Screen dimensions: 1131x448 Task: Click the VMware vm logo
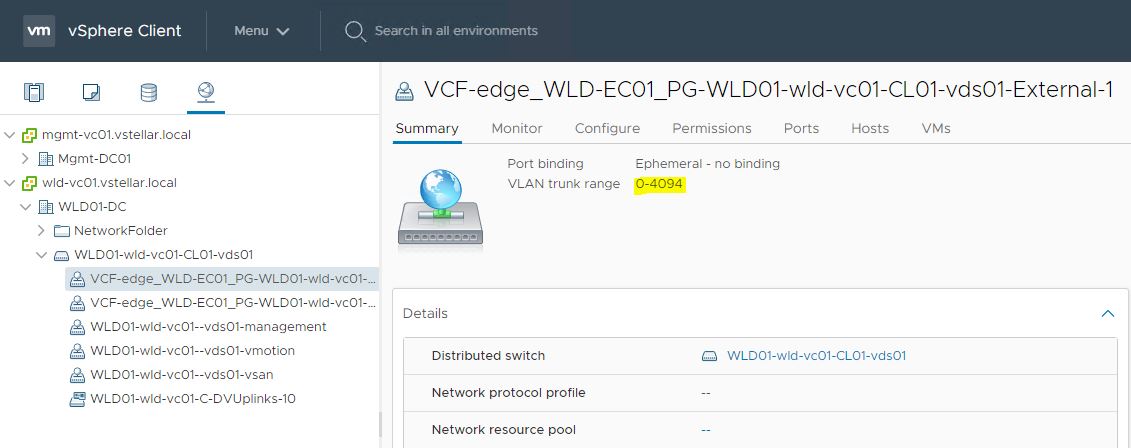(39, 31)
